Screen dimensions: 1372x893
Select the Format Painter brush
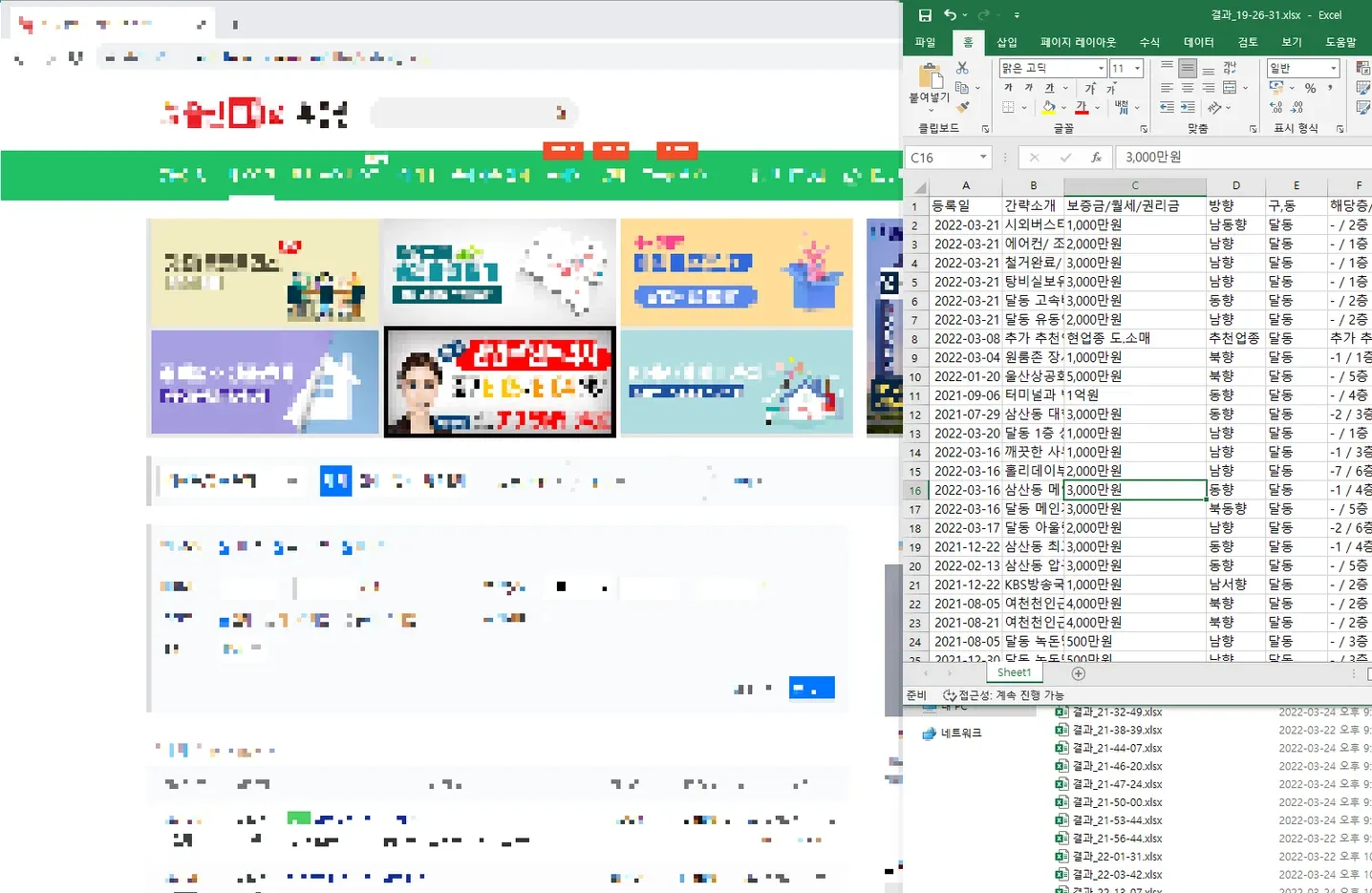(962, 106)
